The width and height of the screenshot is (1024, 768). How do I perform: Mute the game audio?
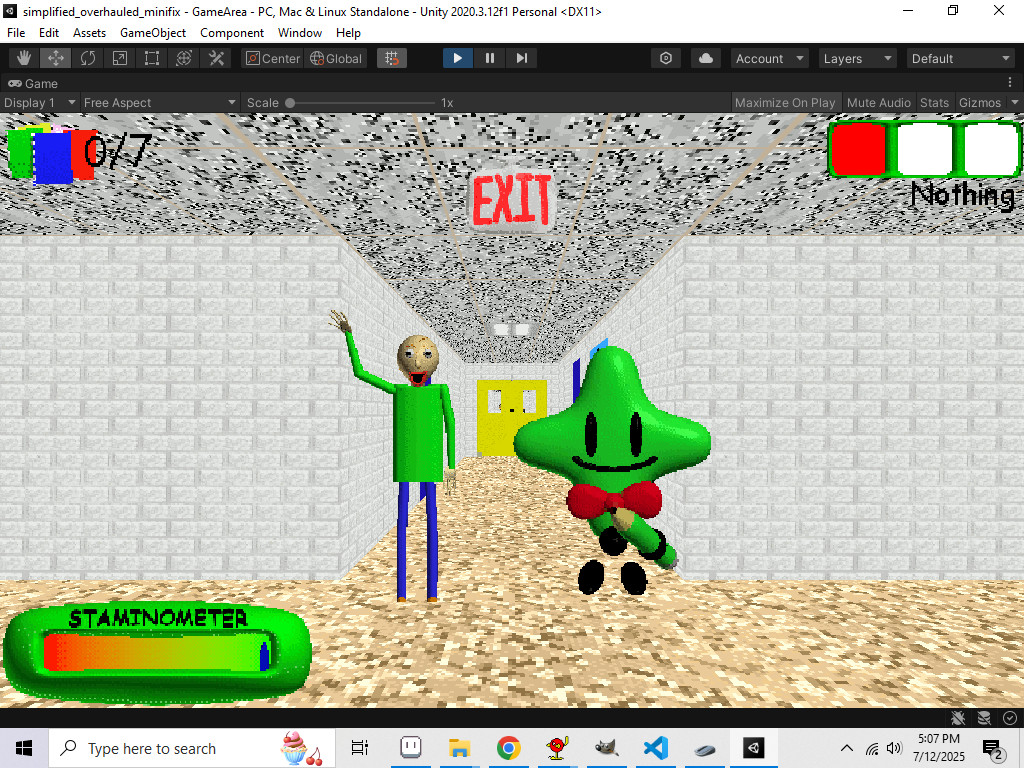878,102
